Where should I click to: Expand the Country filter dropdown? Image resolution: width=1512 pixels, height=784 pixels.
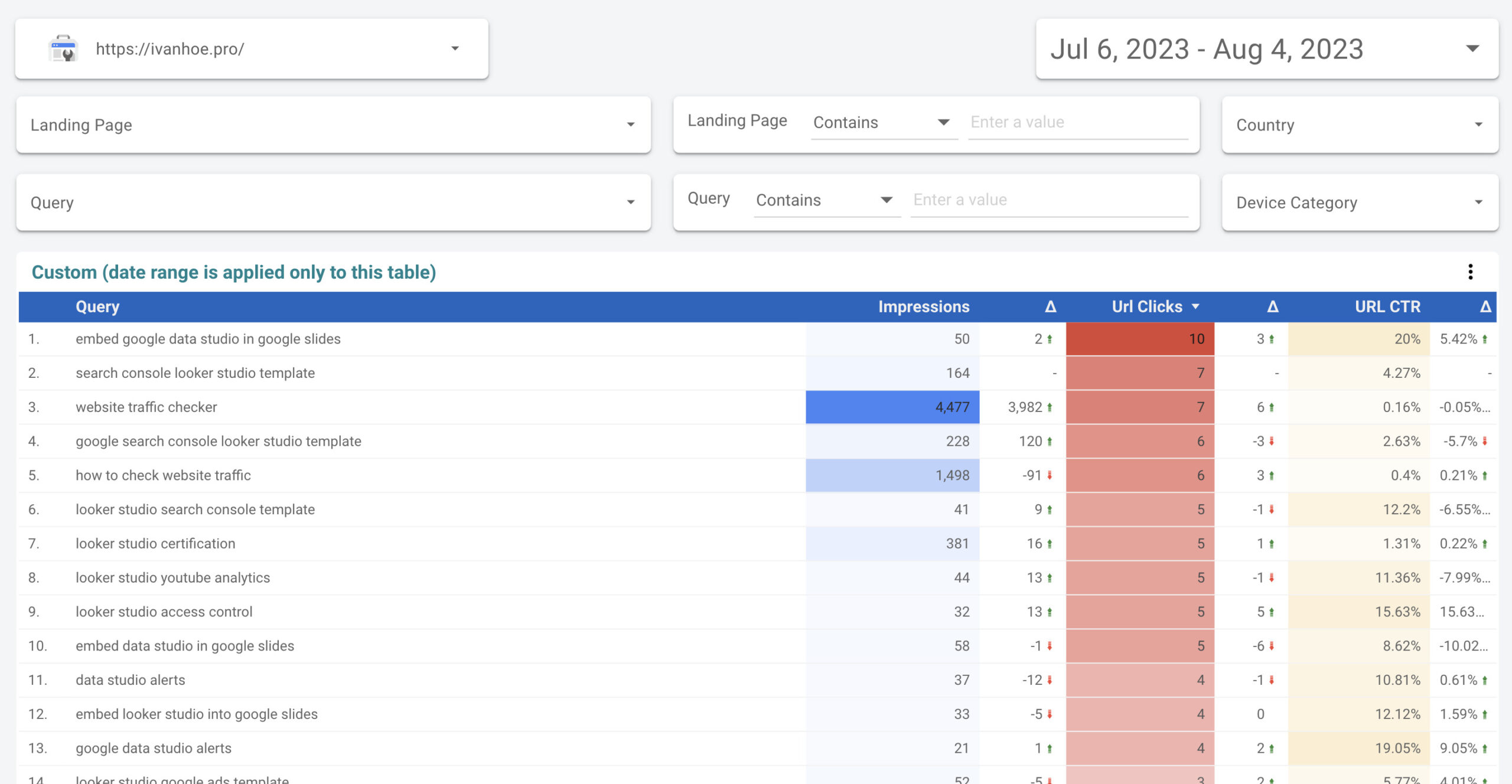click(x=1478, y=125)
